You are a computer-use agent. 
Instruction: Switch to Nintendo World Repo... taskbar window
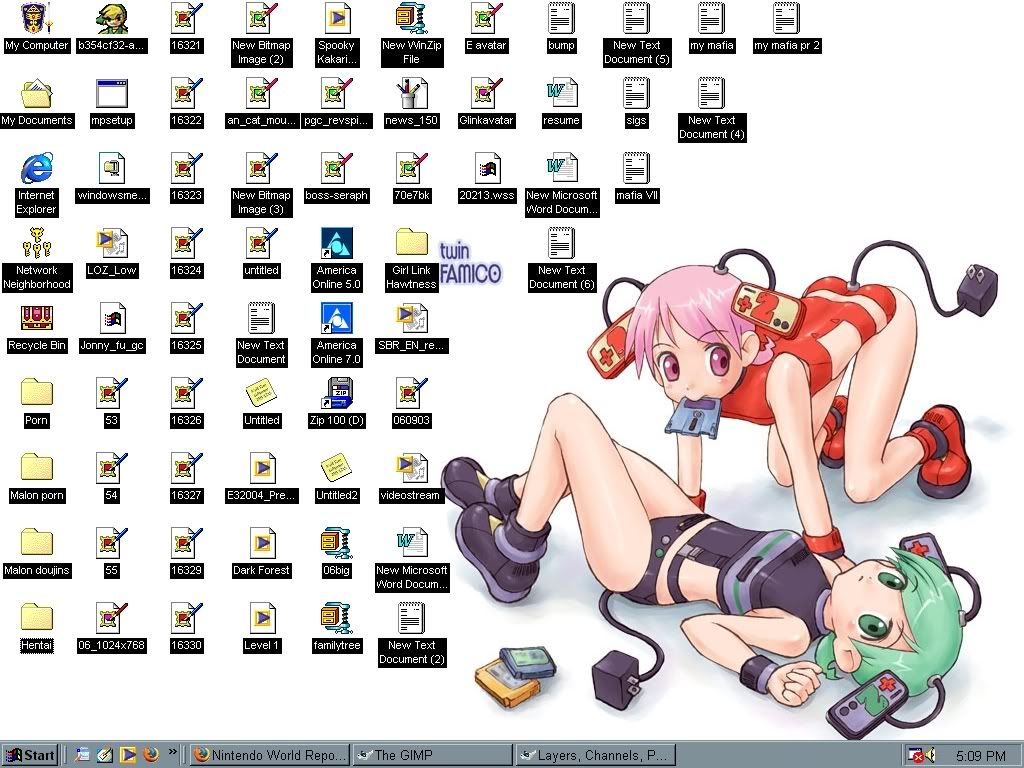[270, 756]
